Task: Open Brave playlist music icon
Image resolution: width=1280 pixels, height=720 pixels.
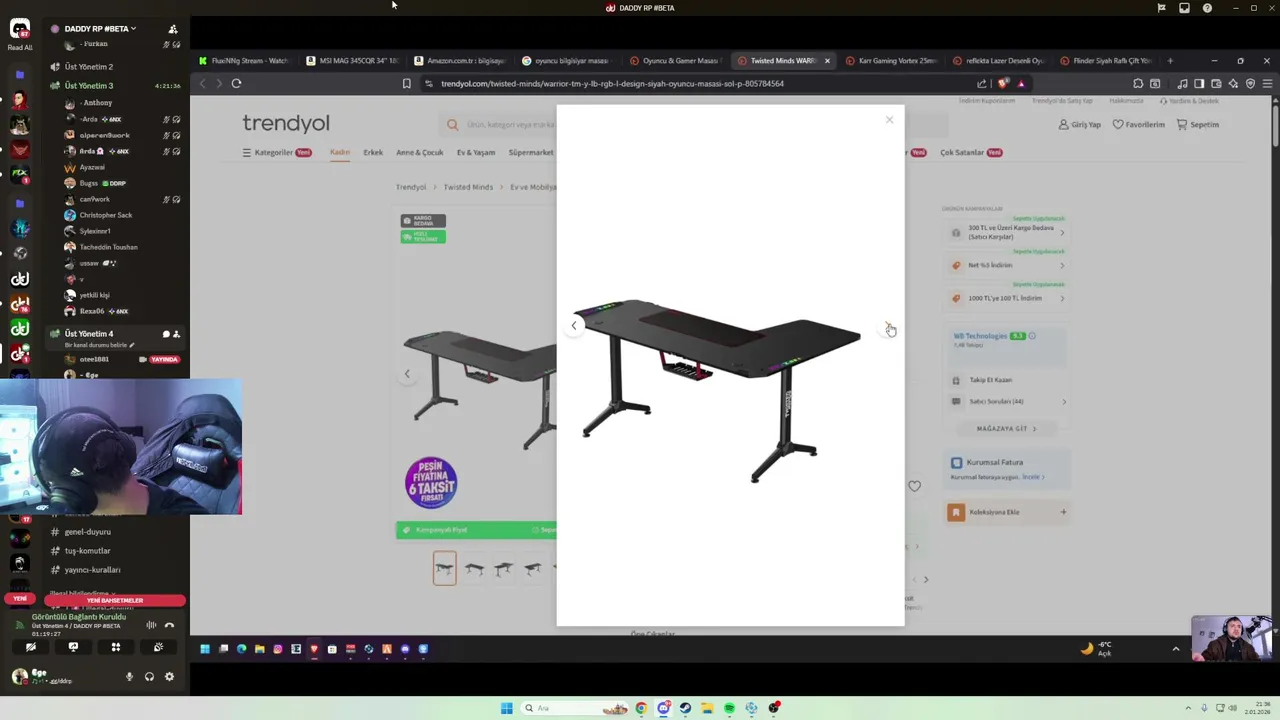Action: point(1182,84)
